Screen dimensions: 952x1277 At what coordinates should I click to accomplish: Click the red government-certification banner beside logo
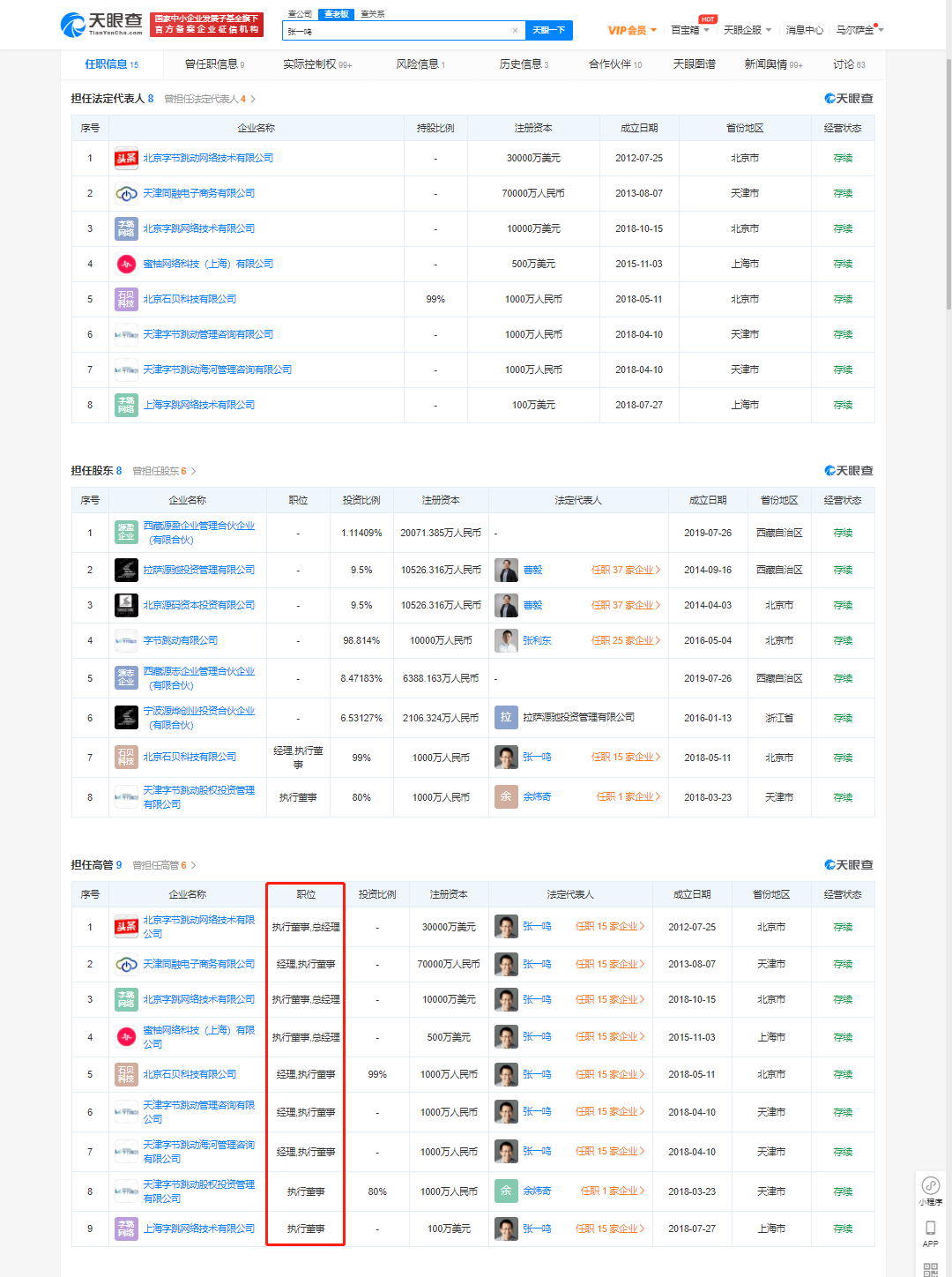(207, 24)
